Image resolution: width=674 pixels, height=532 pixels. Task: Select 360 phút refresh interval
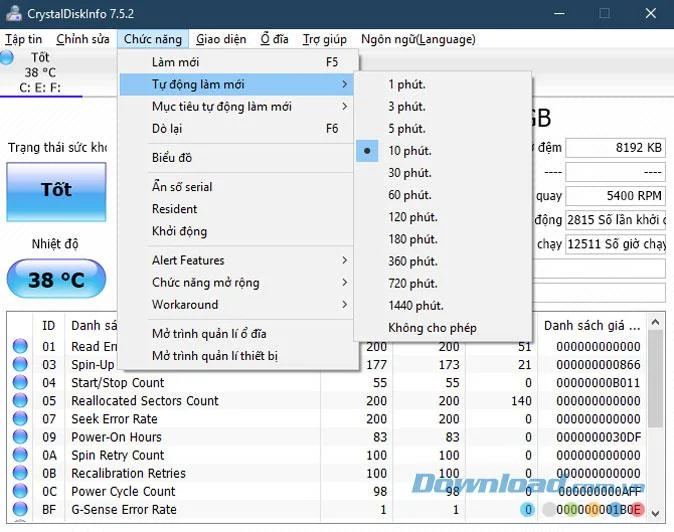(443, 261)
